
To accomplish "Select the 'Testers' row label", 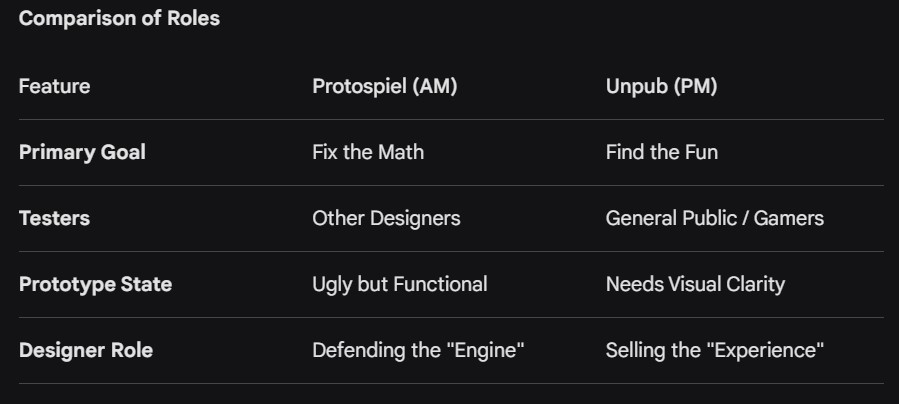I will tap(54, 218).
